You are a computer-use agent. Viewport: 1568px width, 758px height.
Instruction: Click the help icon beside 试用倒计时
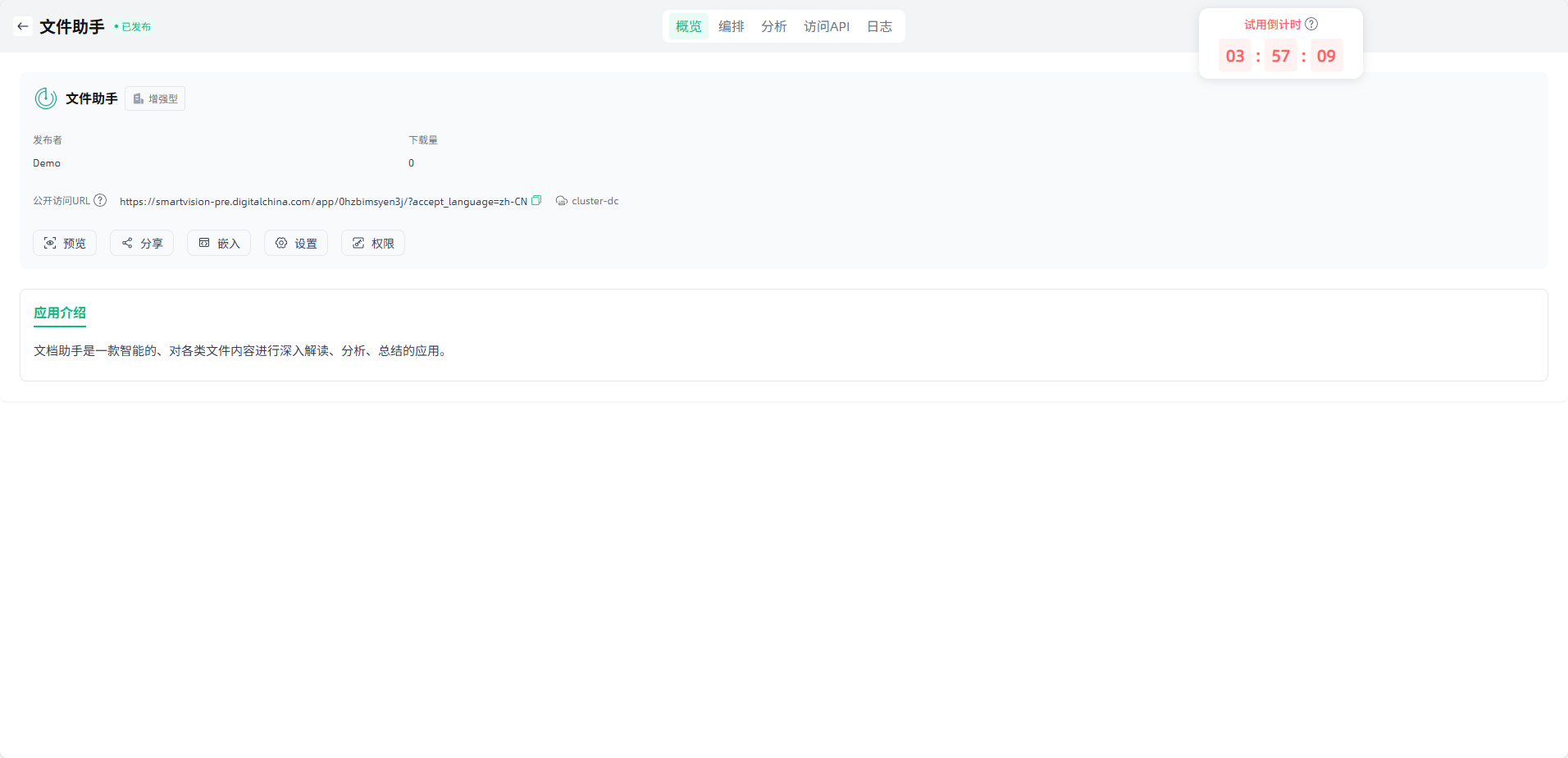[1311, 24]
